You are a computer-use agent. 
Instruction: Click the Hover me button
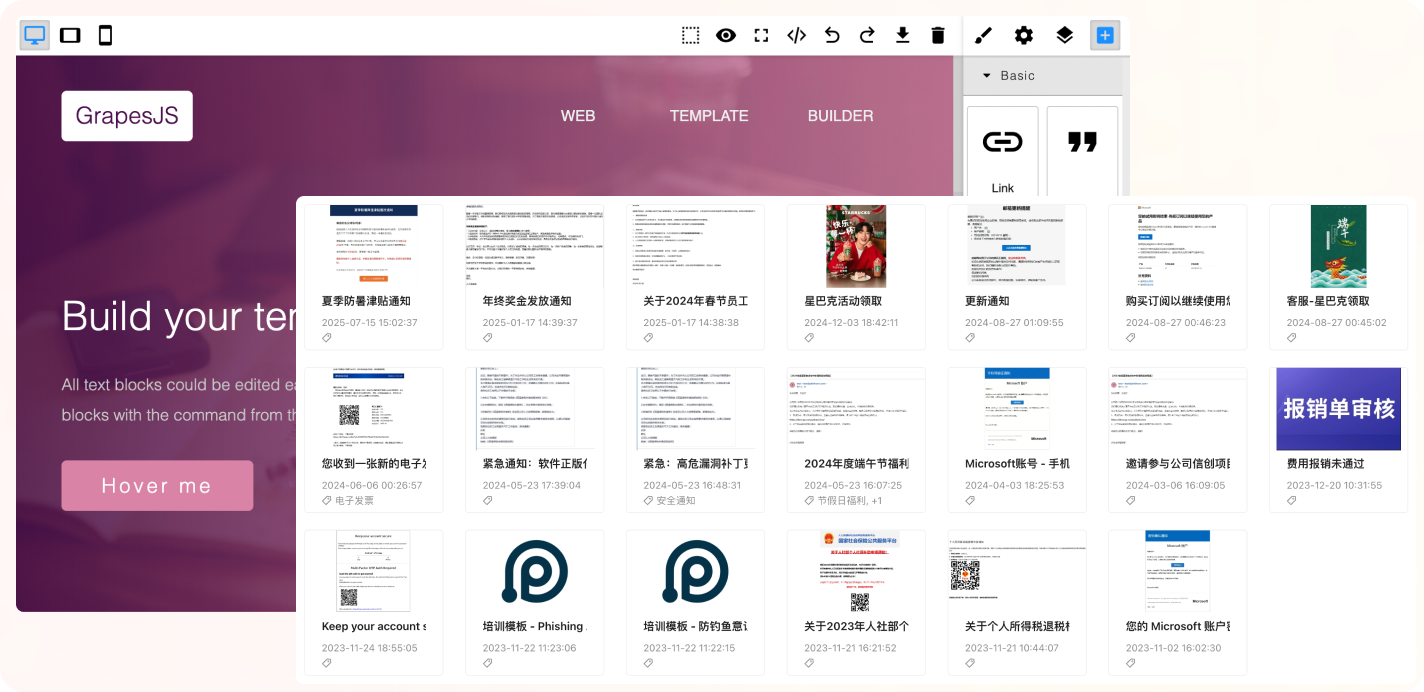[157, 486]
